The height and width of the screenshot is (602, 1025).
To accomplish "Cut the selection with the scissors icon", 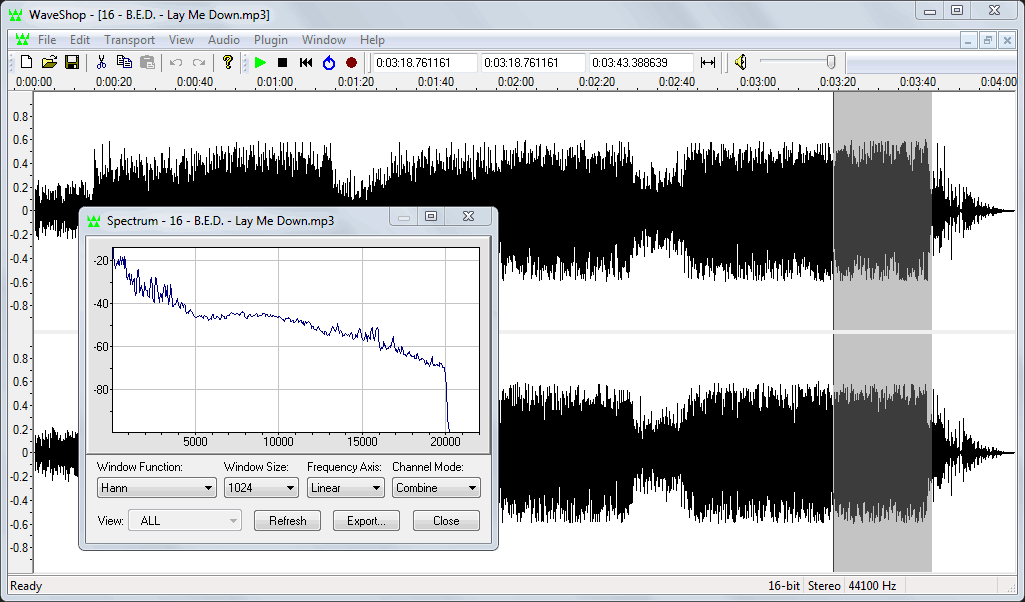I will point(101,62).
